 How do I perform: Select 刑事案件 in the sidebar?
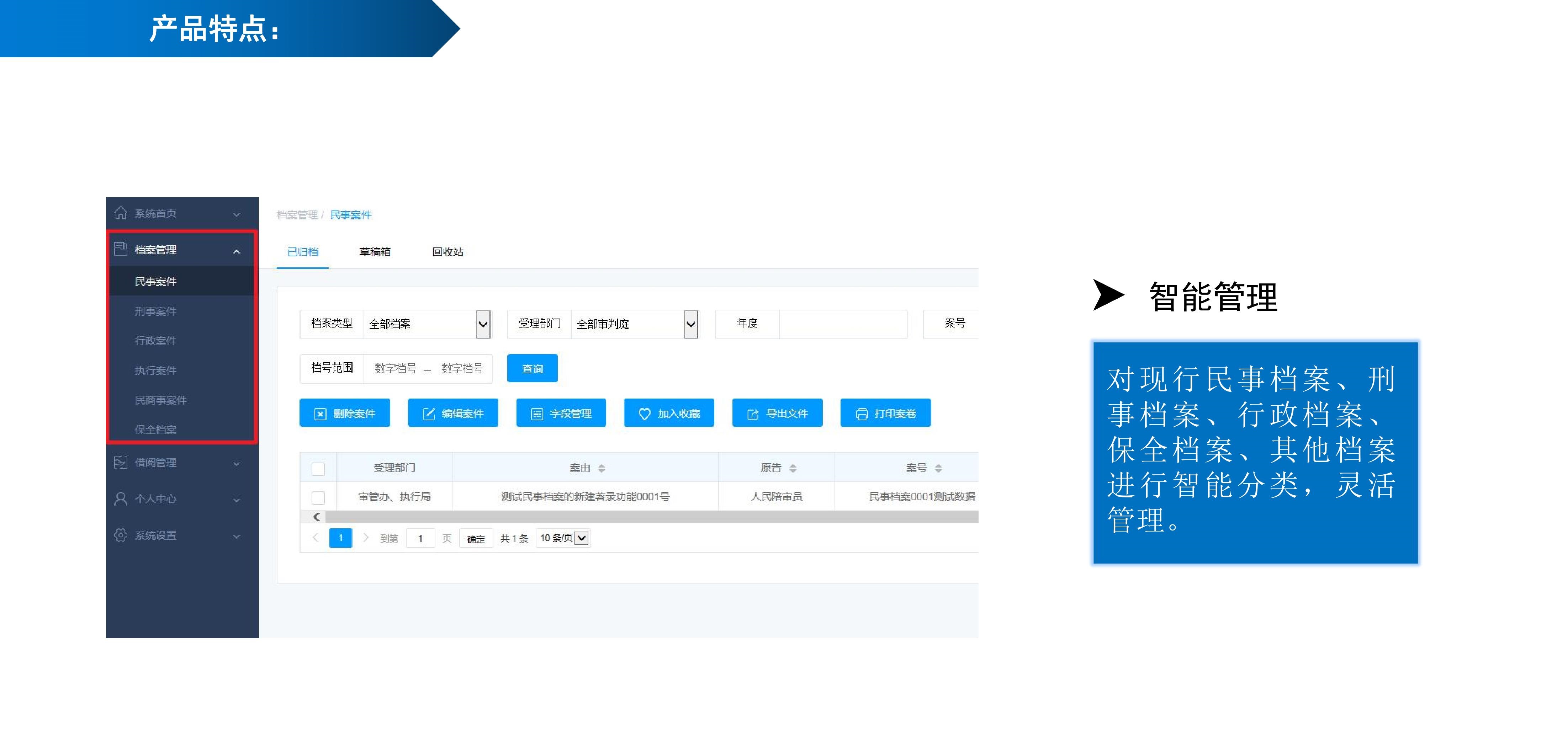[156, 311]
